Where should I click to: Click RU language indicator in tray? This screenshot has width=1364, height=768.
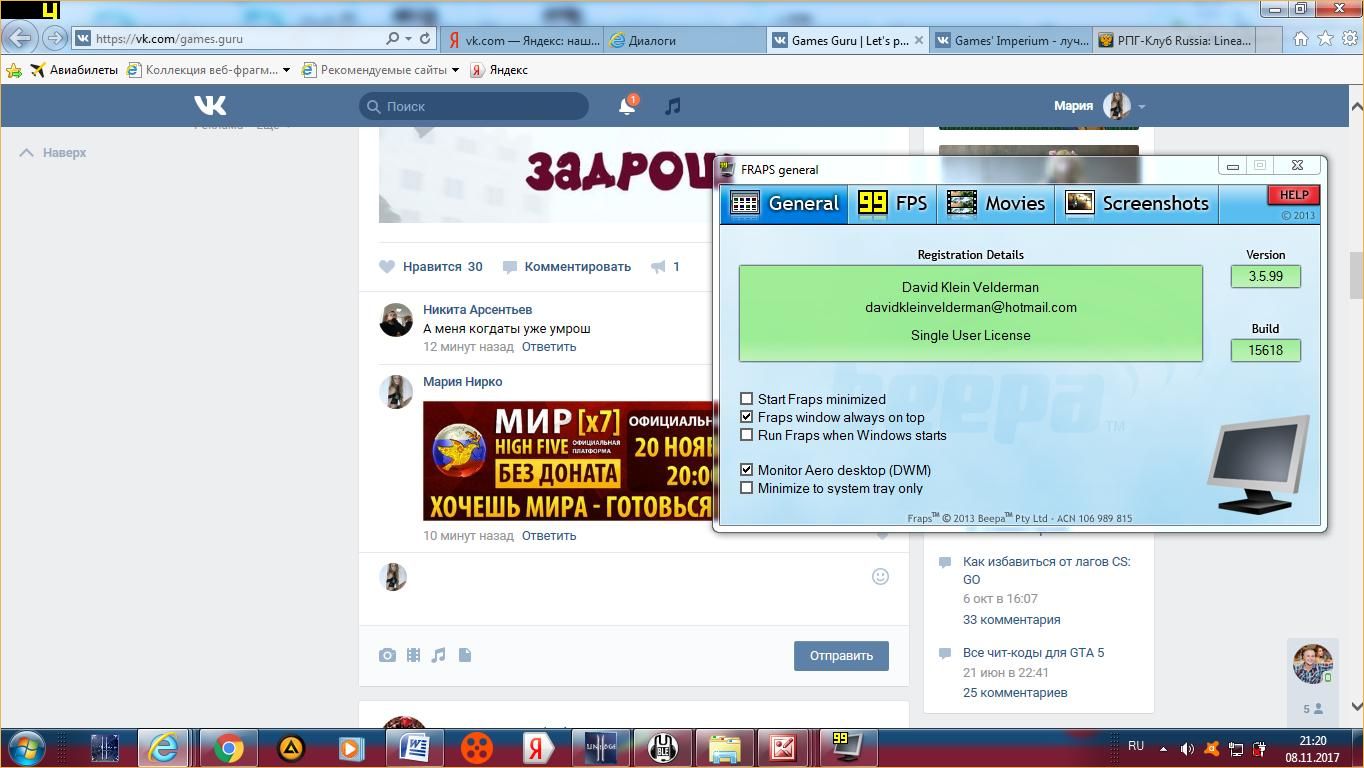click(1136, 746)
